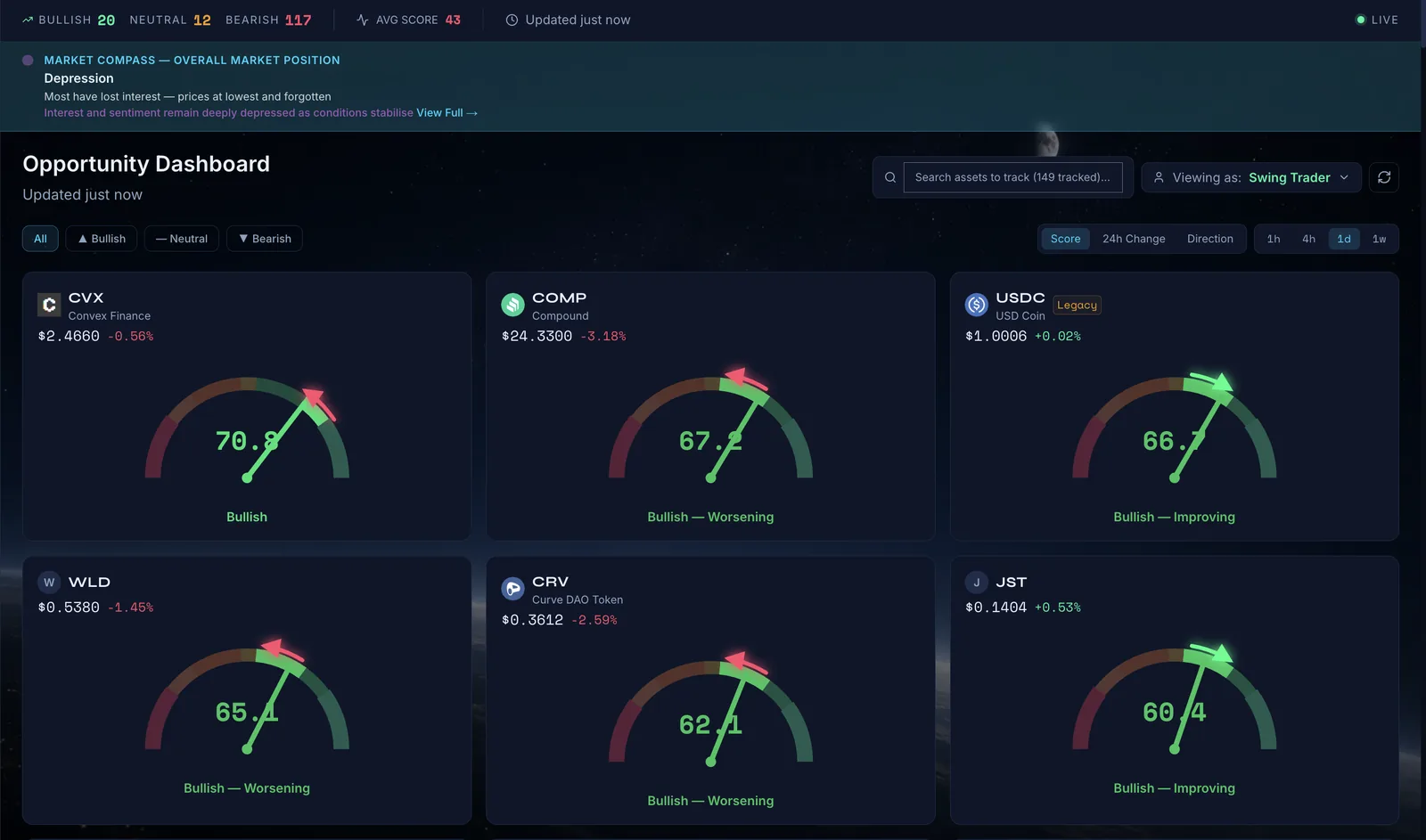The height and width of the screenshot is (840, 1426).
Task: Click the USDC coin logo icon
Action: click(x=977, y=305)
